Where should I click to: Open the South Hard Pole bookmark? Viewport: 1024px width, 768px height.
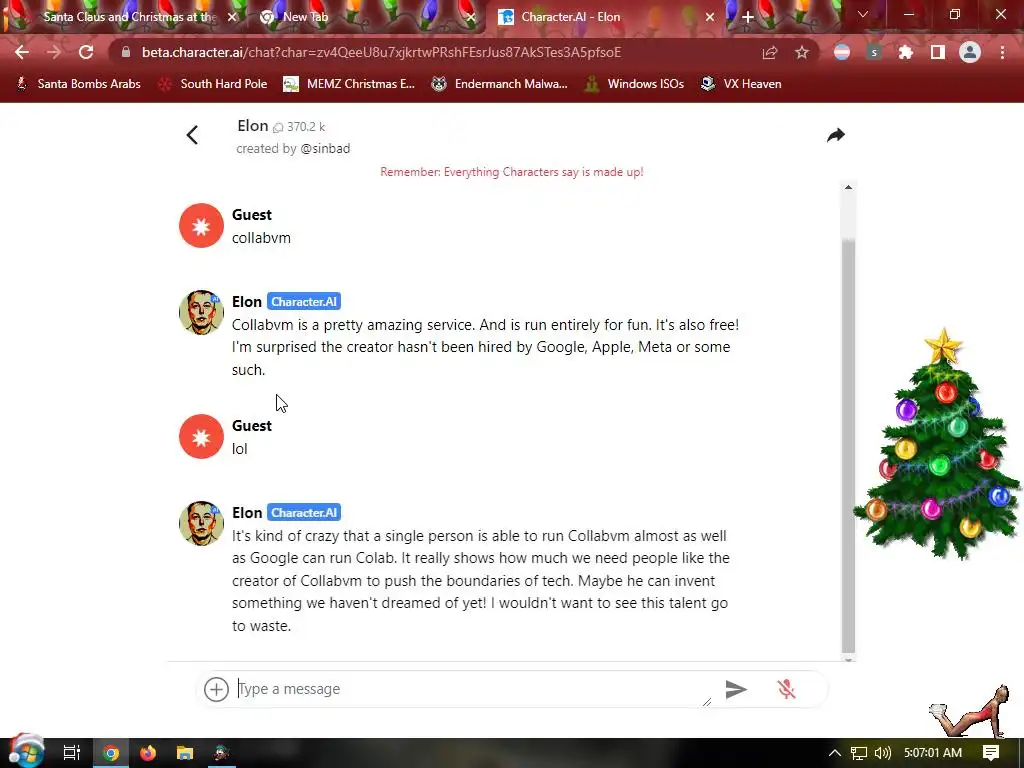213,84
